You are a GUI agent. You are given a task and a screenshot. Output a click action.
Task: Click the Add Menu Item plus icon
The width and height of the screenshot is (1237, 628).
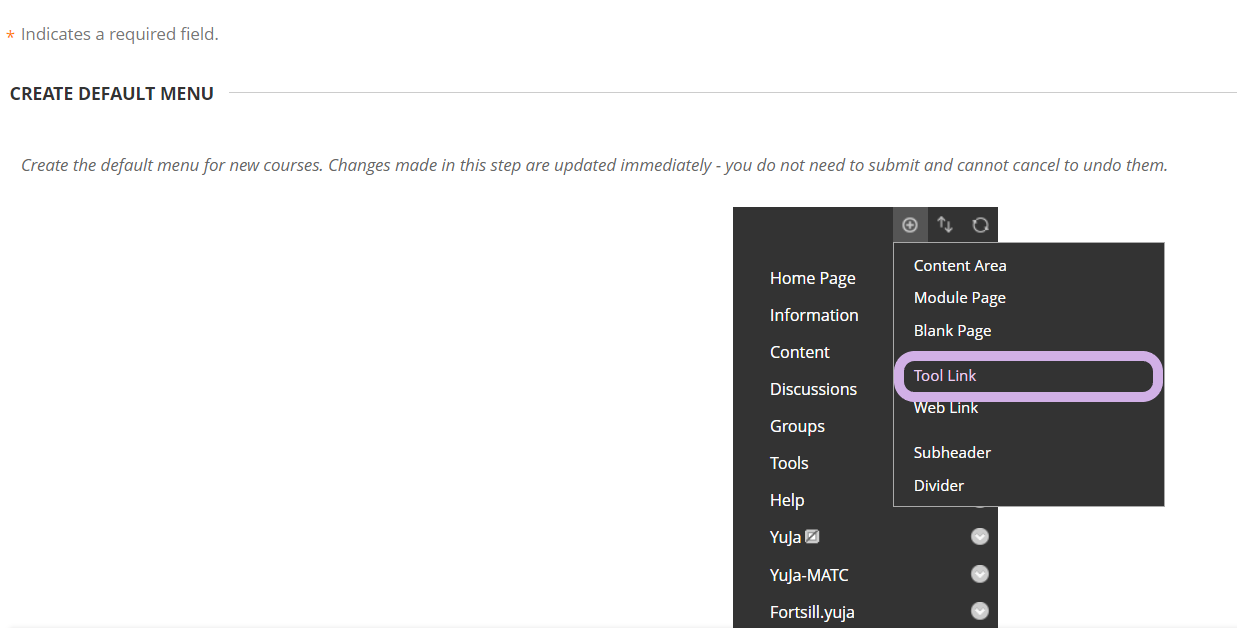pos(910,225)
